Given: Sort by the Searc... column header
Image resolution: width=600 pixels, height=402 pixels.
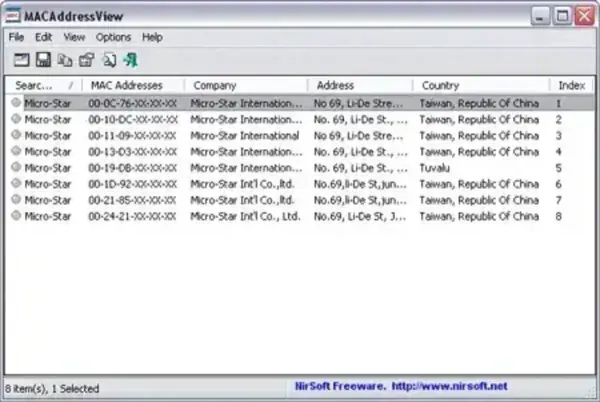Looking at the screenshot, I should [44, 85].
